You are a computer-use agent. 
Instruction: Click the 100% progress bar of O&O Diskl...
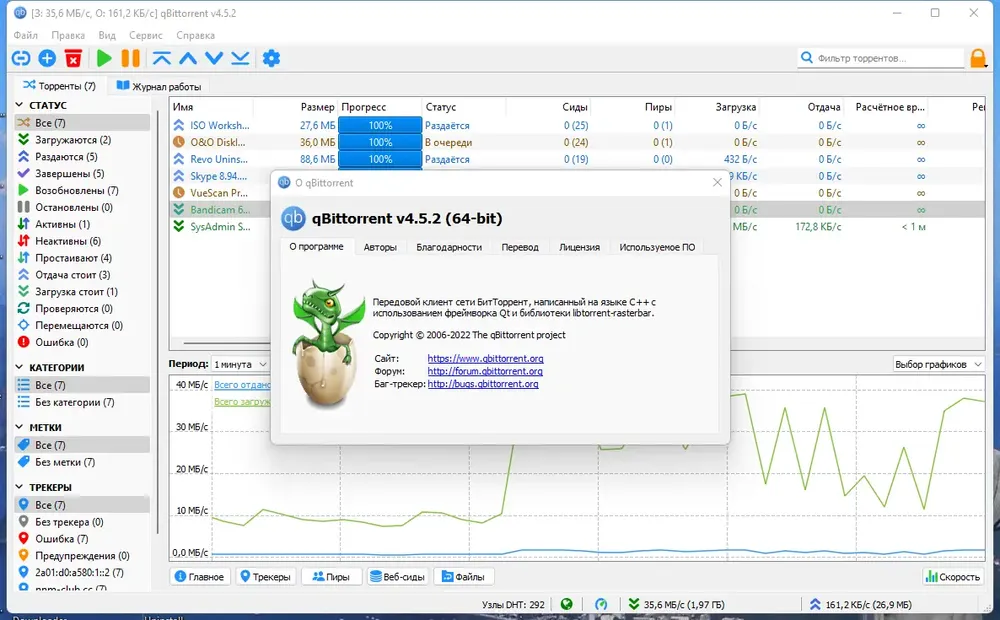[x=380, y=142]
